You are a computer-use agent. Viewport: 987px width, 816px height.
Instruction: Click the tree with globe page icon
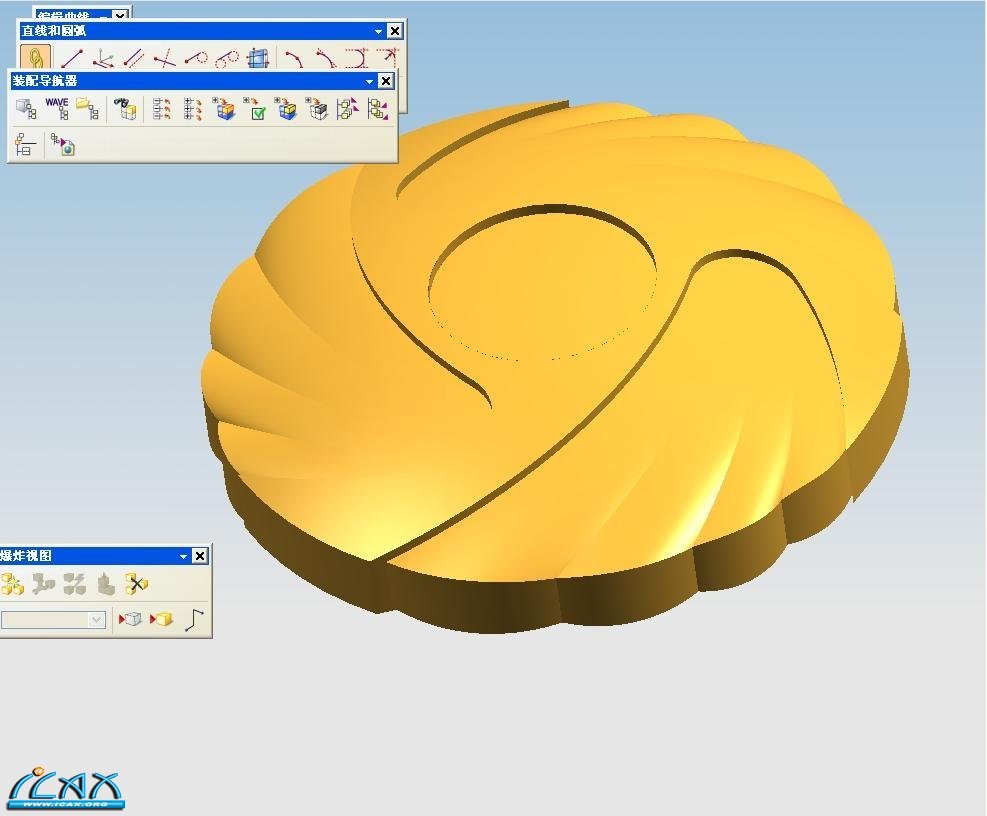point(63,145)
